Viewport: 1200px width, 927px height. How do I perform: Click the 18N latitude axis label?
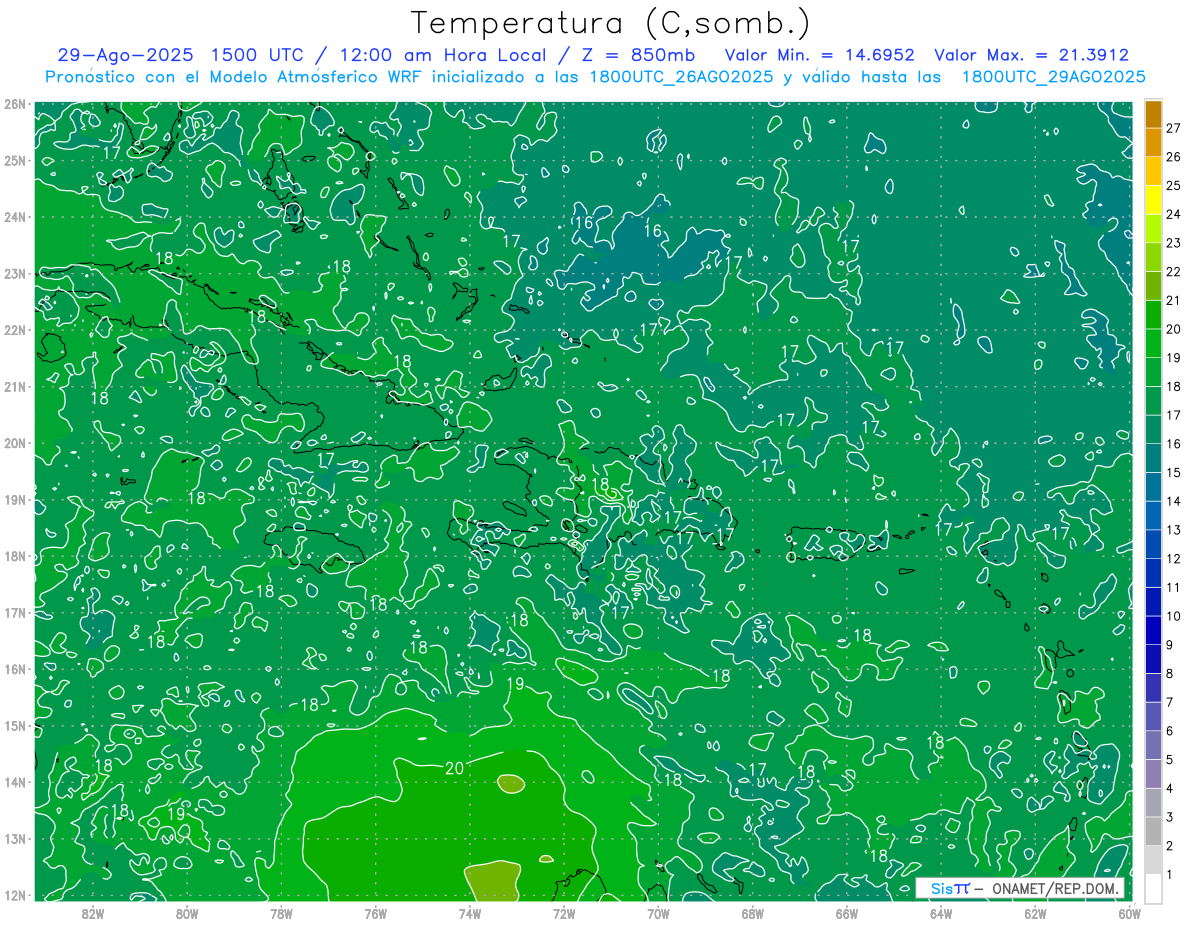15,556
